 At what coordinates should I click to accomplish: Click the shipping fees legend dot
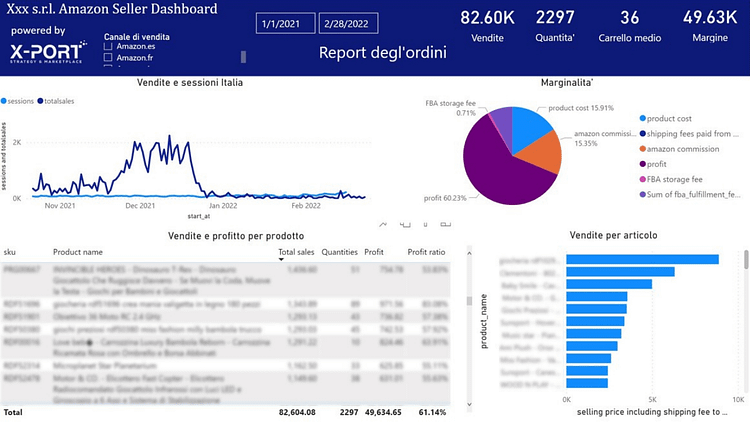pos(642,133)
